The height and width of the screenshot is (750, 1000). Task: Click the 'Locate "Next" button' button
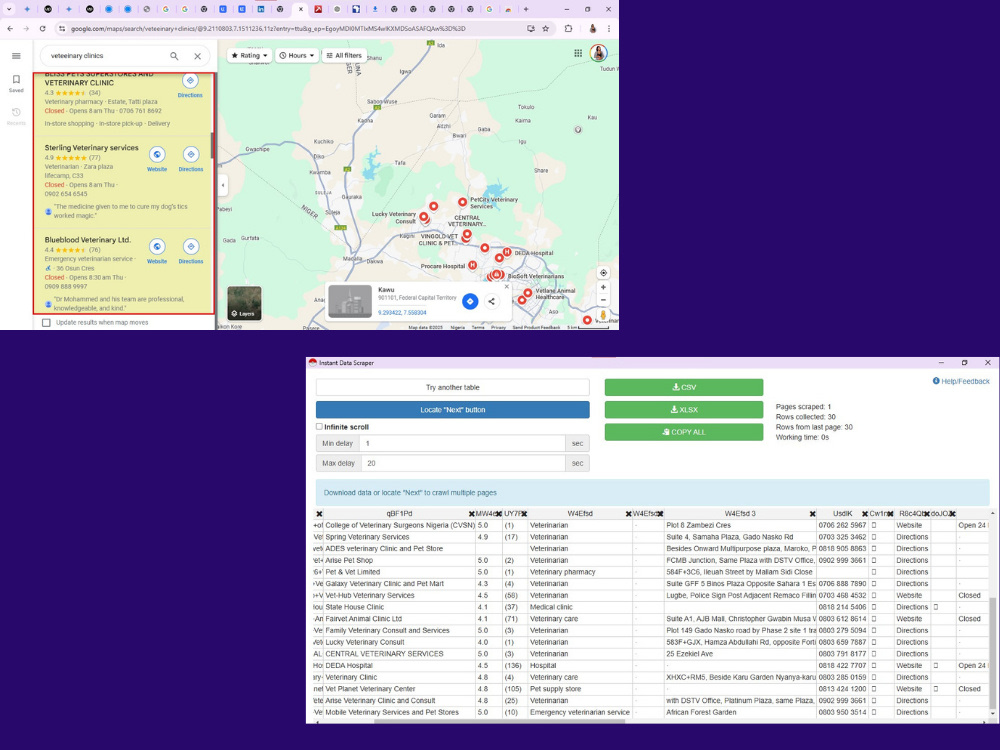point(453,409)
